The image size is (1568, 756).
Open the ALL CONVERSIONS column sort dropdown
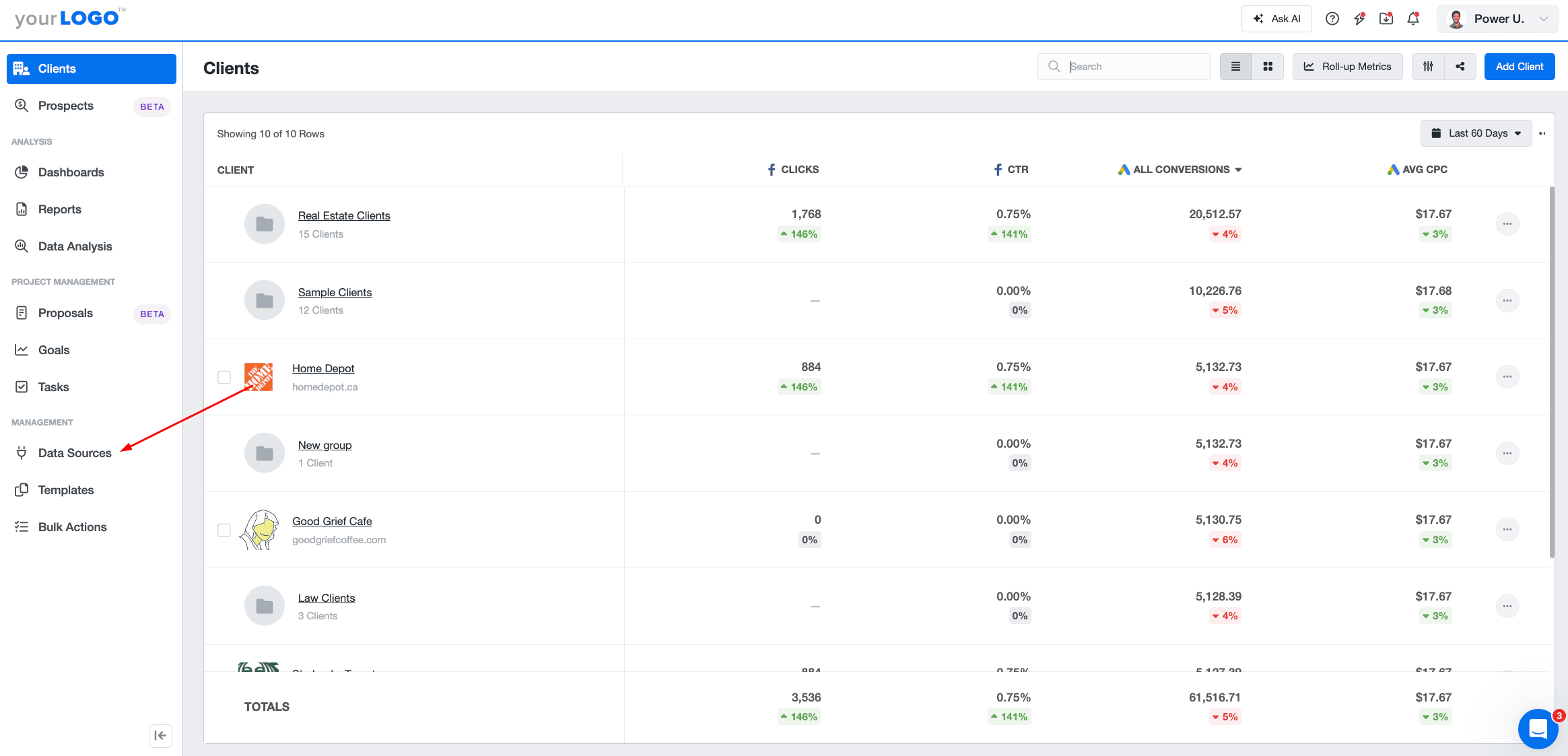coord(1238,169)
